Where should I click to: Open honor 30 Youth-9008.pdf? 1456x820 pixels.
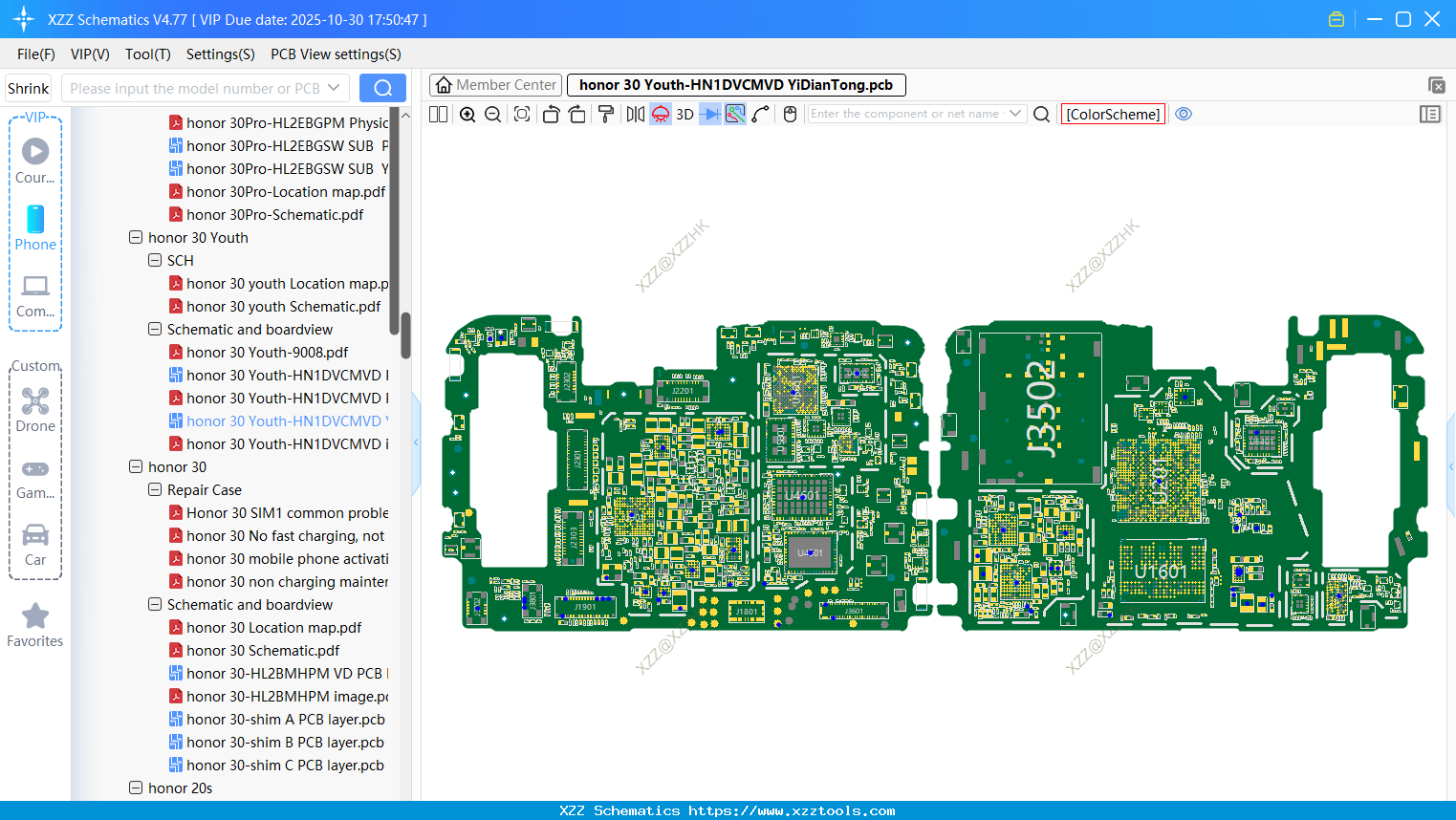(x=259, y=352)
